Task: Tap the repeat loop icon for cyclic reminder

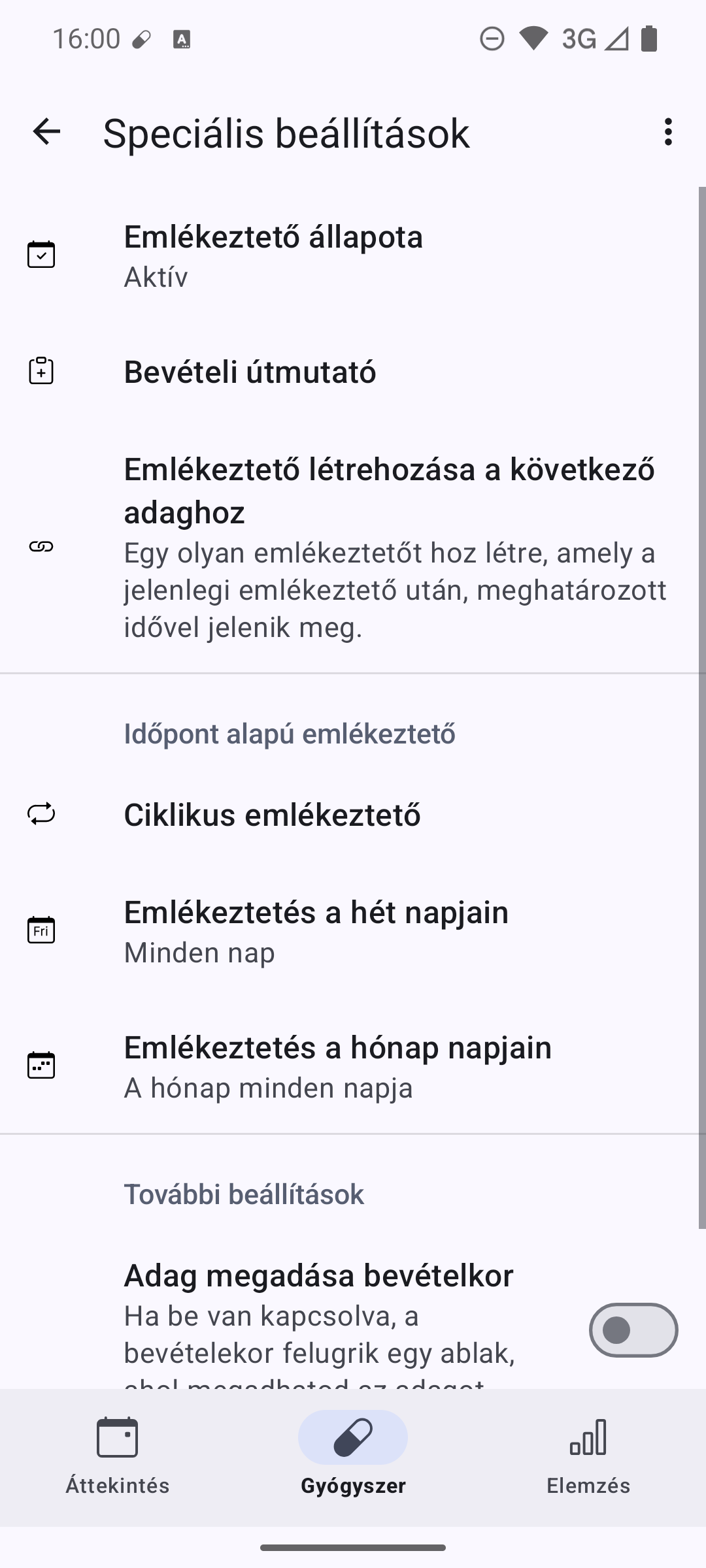Action: [41, 814]
